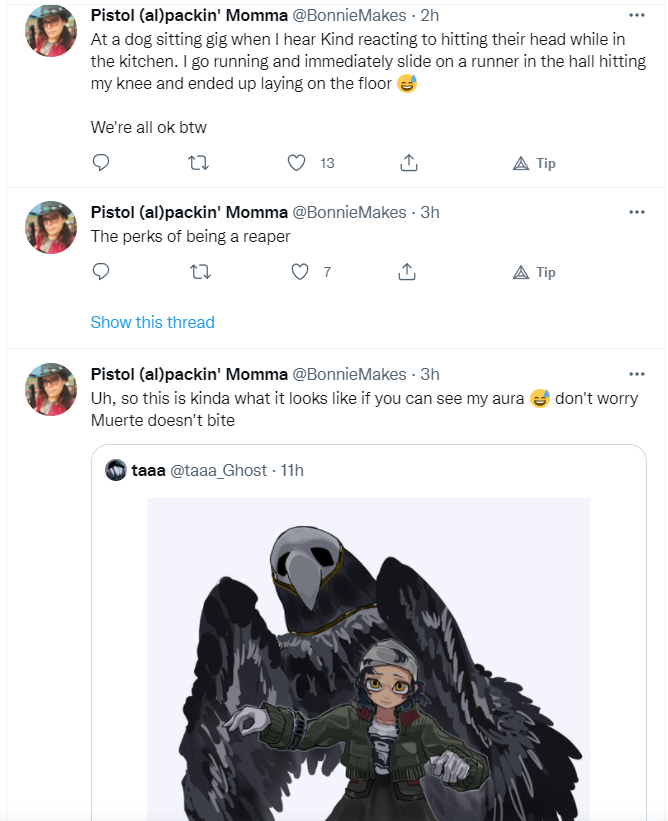Open the @BonnieMakes handle on the 2h tweet
The width and height of the screenshot is (668, 821).
click(x=349, y=16)
